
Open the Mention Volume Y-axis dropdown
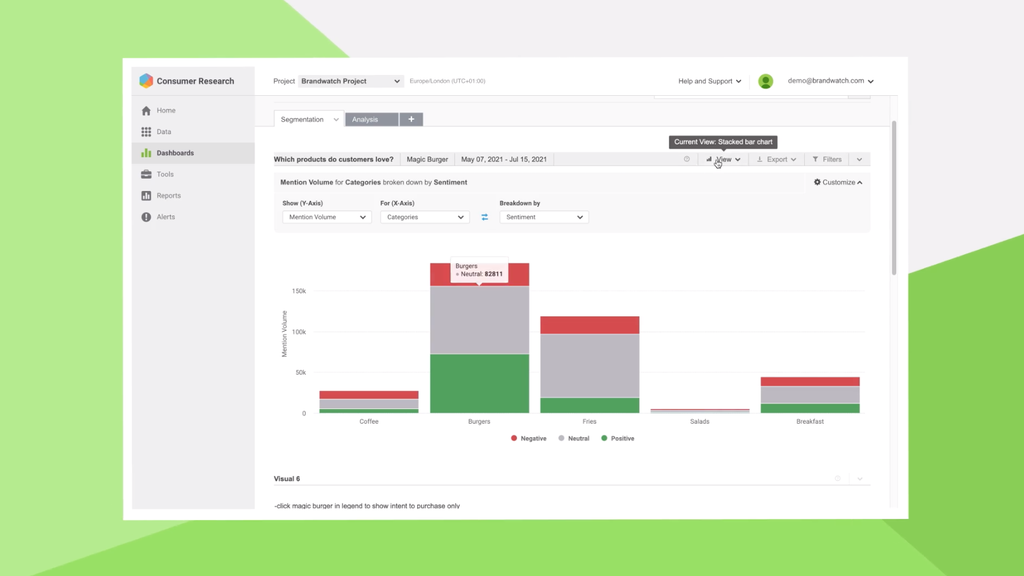327,217
